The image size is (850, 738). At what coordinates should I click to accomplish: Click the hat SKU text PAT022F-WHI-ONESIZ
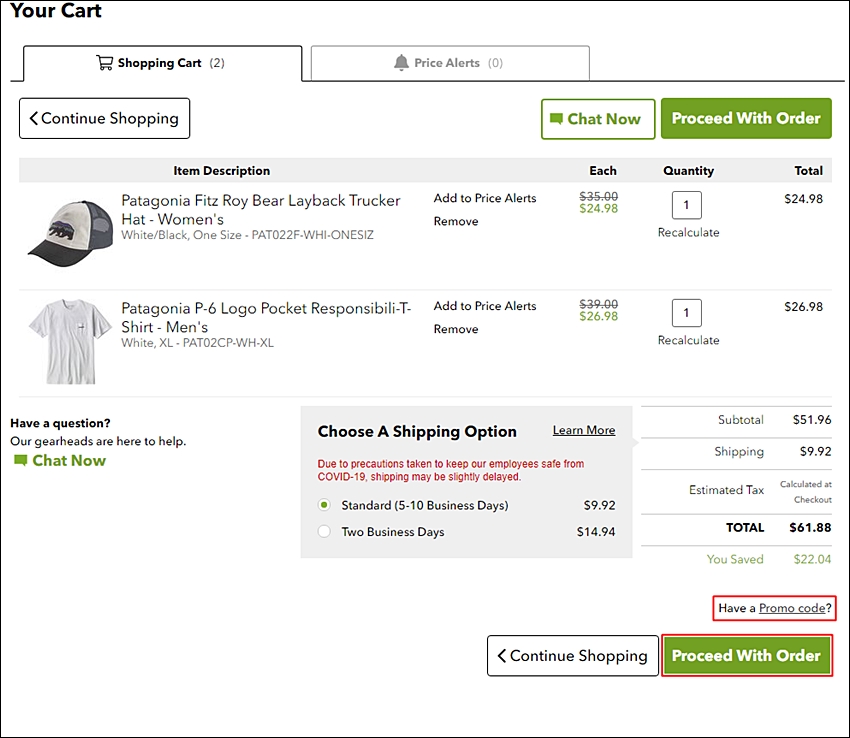[313, 235]
